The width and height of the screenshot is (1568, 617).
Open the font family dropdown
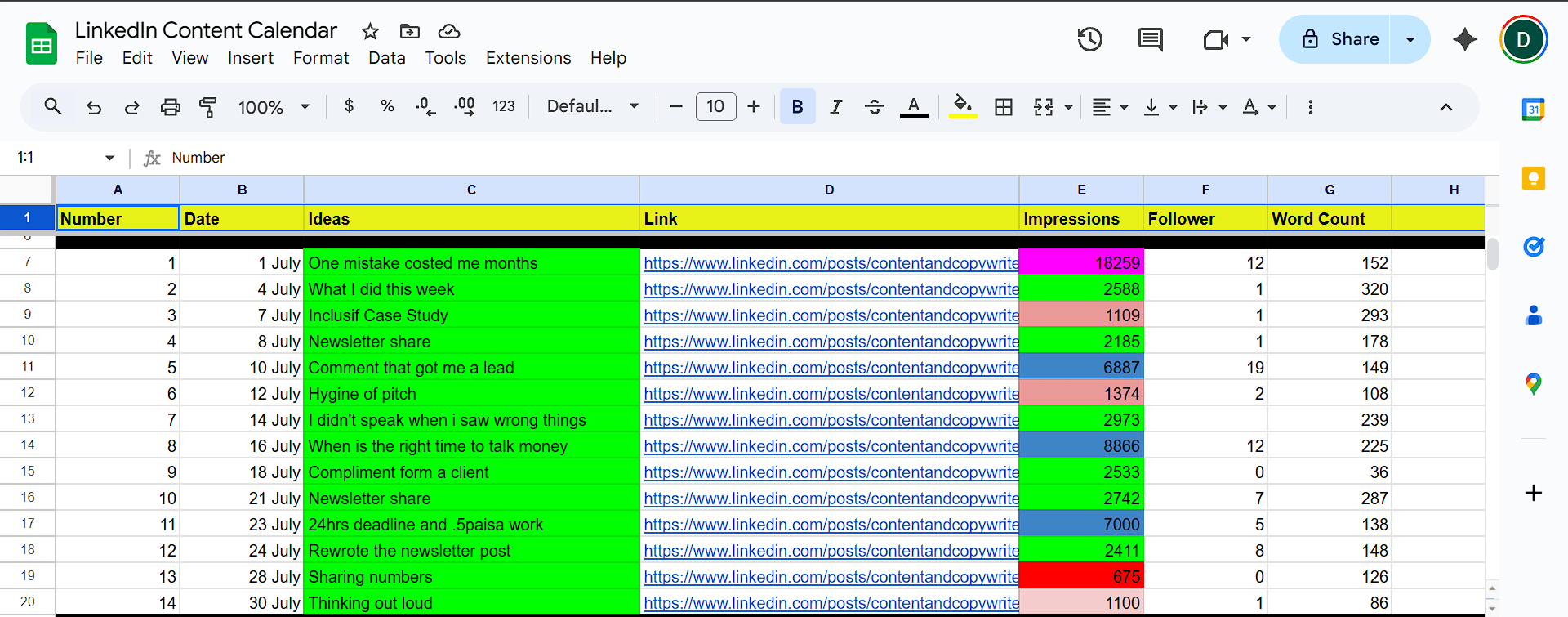point(593,106)
